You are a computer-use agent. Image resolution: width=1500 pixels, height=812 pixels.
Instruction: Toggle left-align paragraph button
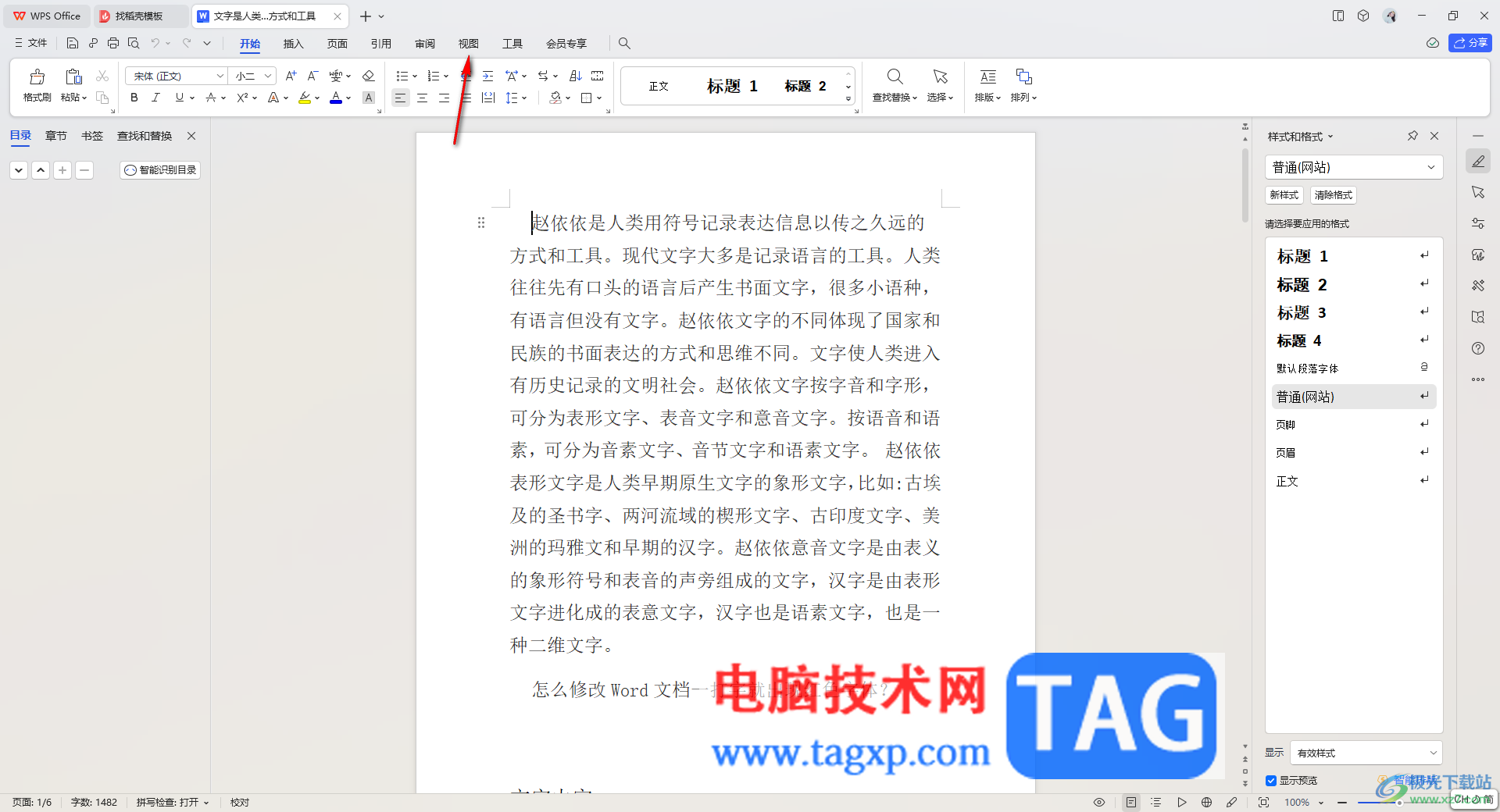(400, 98)
